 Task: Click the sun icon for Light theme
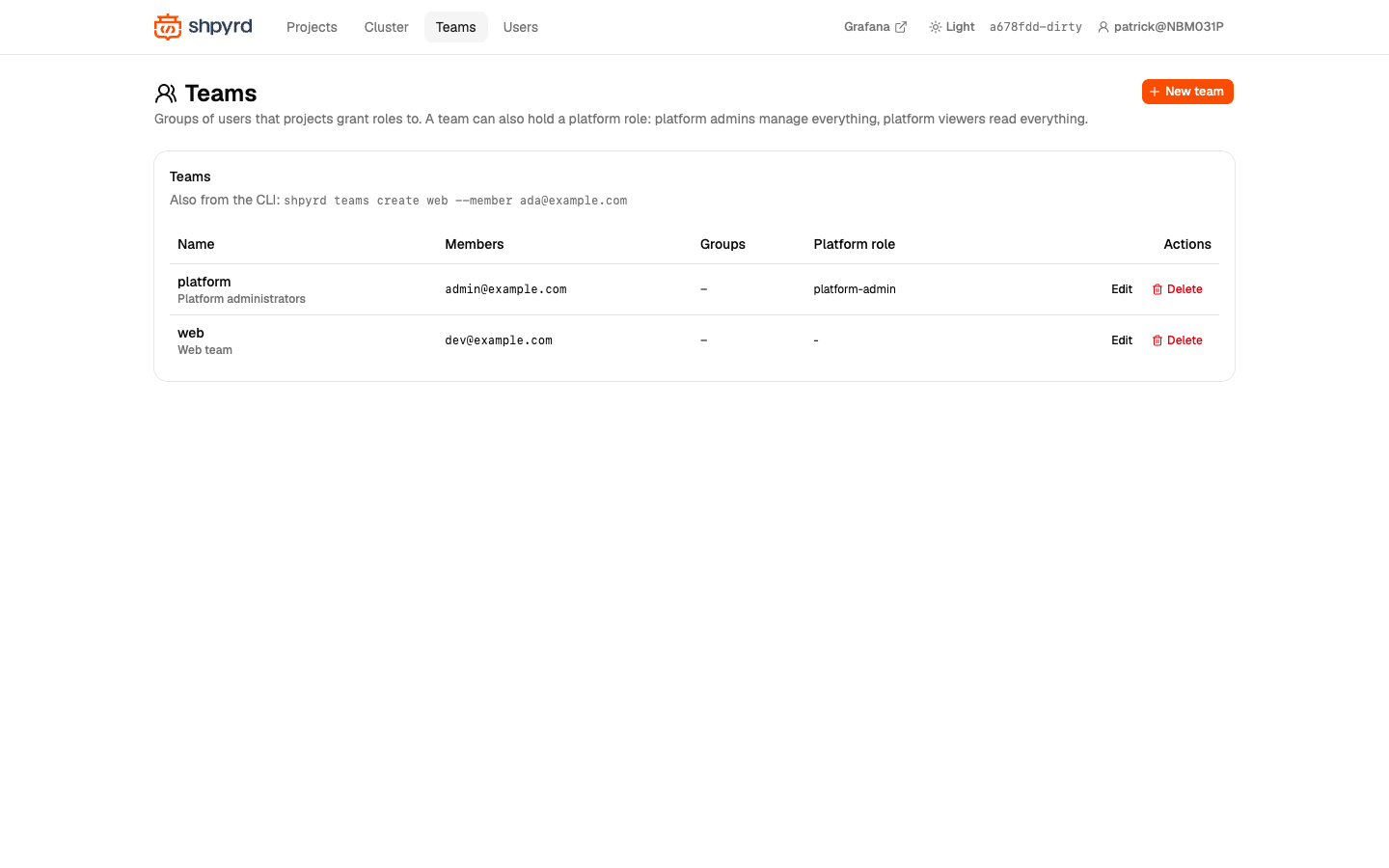click(x=935, y=27)
